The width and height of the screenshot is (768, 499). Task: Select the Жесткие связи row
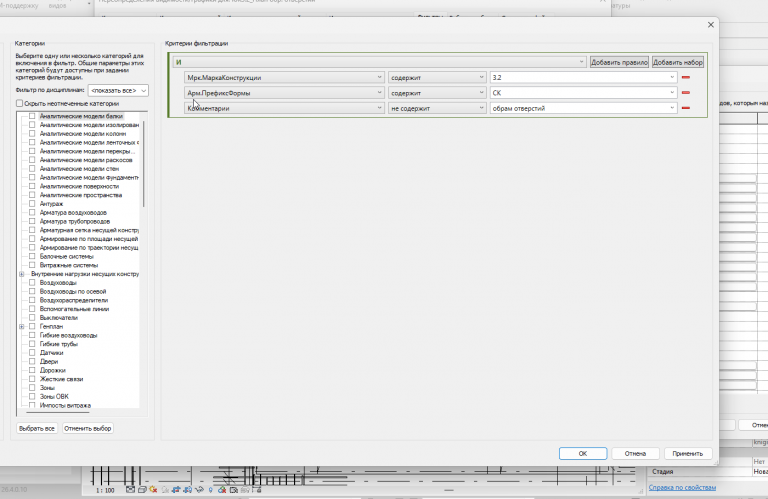coord(61,379)
